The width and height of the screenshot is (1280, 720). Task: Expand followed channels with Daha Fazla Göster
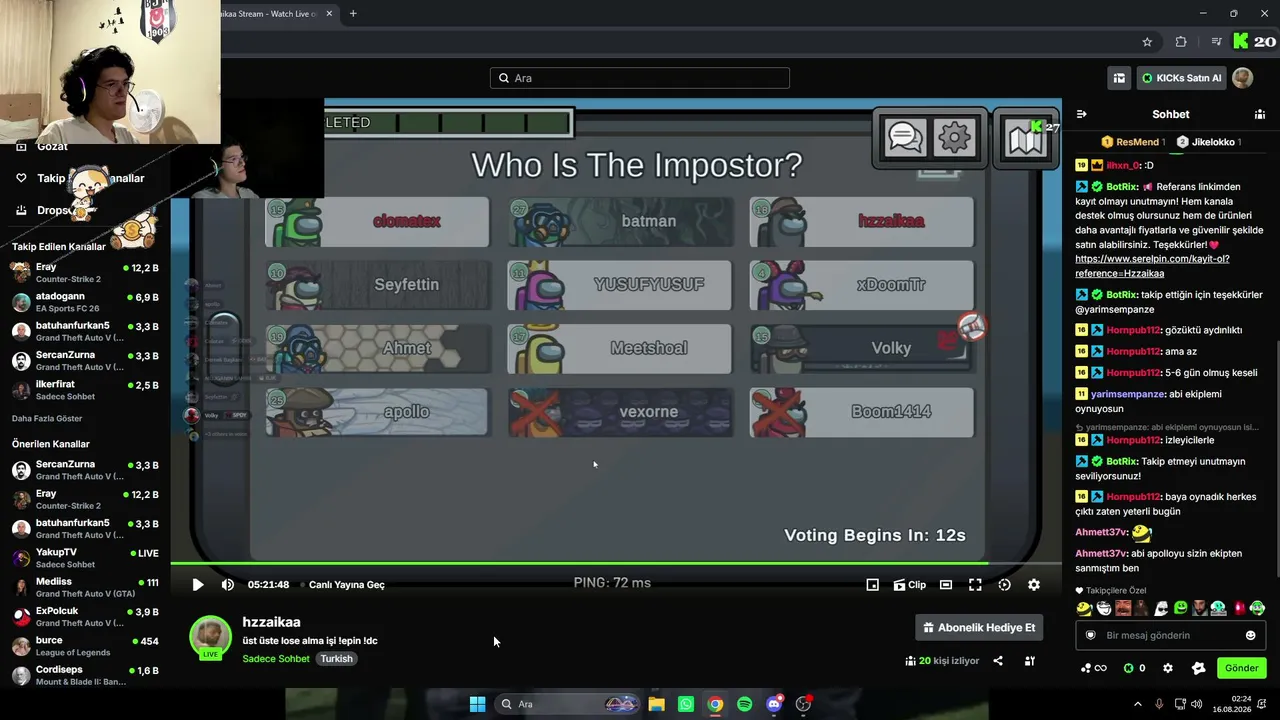[x=47, y=418]
